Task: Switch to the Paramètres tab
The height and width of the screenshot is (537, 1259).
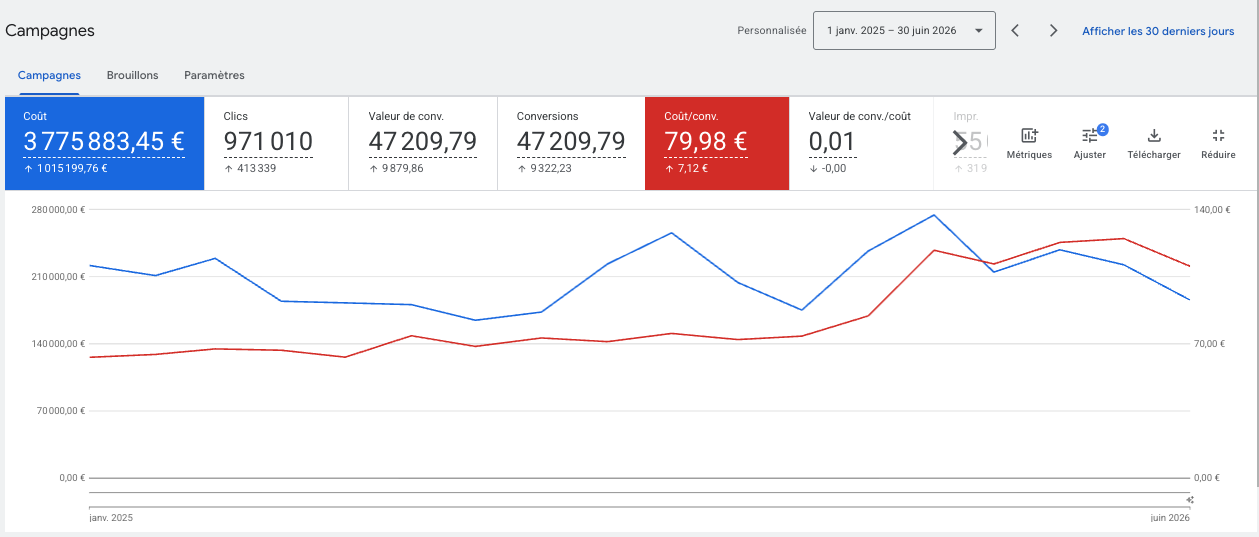Action: pos(214,75)
